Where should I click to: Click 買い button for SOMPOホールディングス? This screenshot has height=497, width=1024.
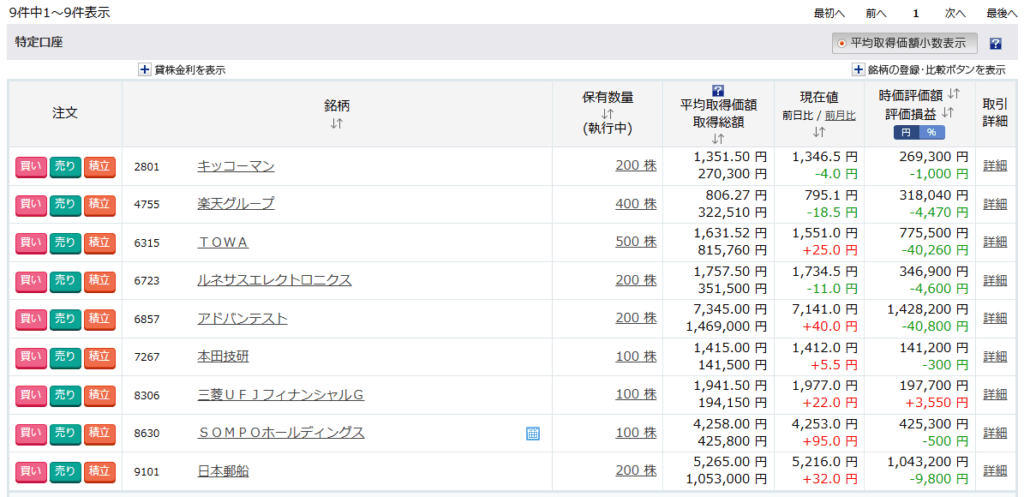point(31,434)
